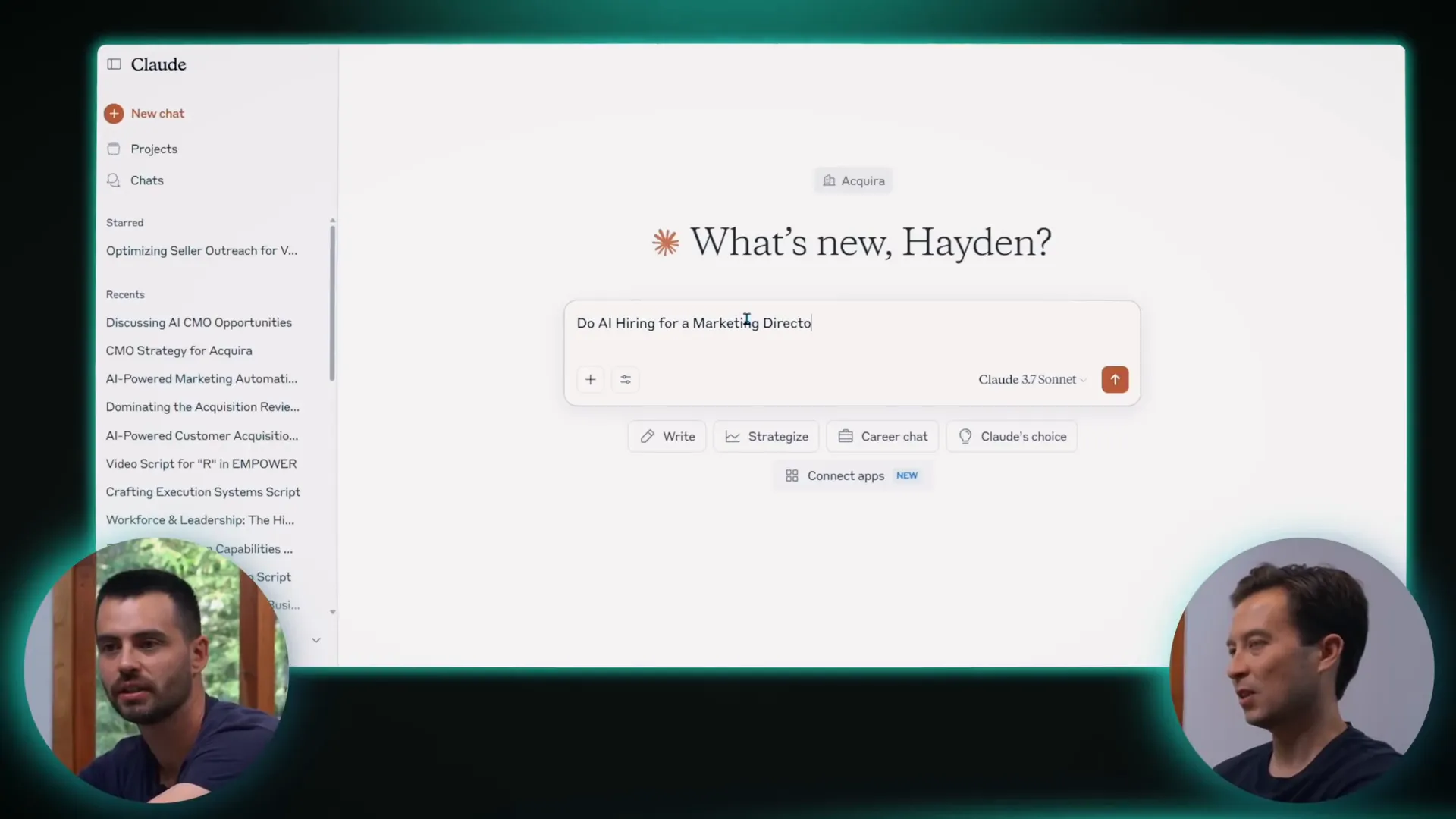1456x819 pixels.
Task: Expand the user menu chevron at sidebar bottom
Action: click(x=316, y=640)
